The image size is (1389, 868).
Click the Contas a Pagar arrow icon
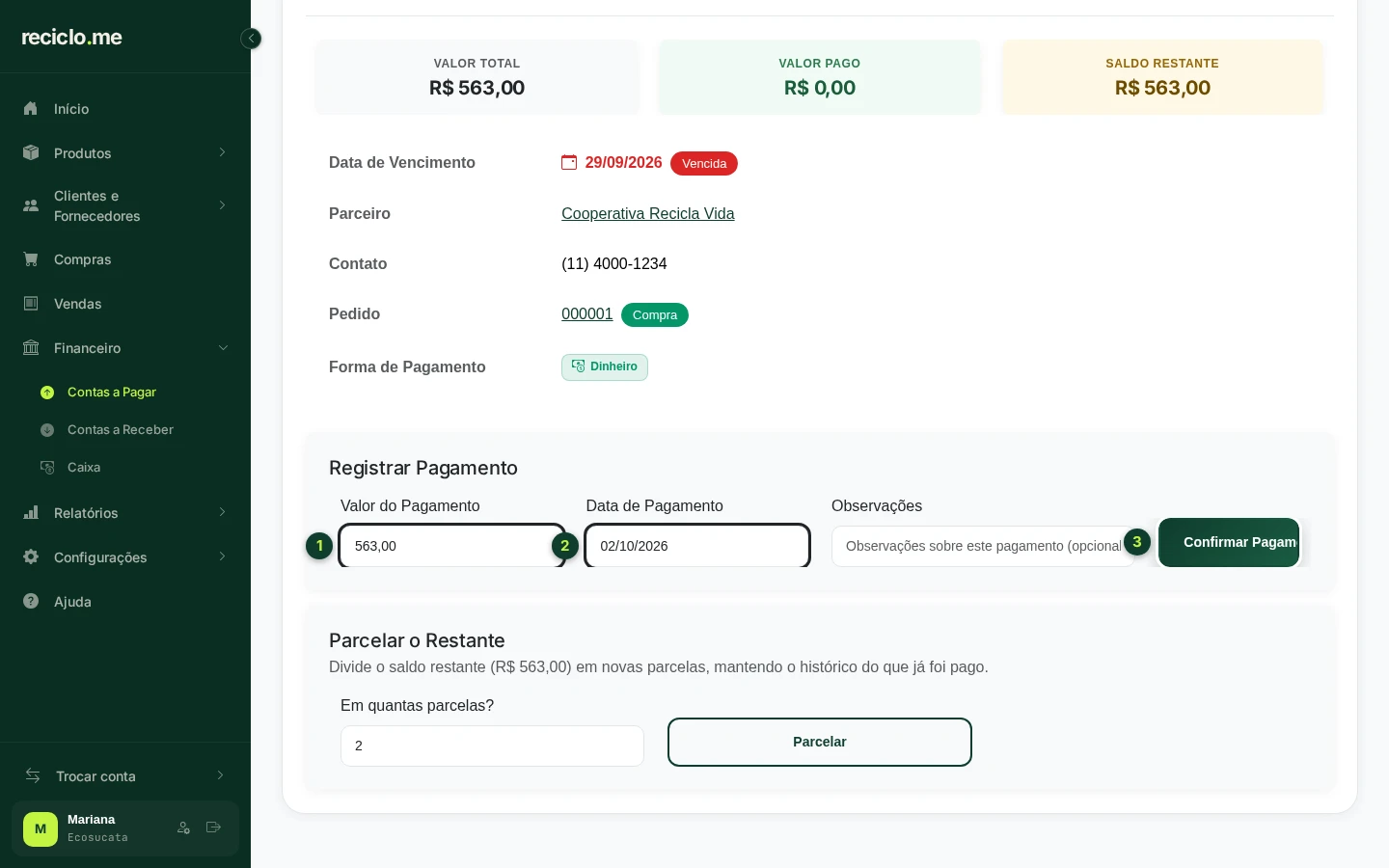coord(47,393)
